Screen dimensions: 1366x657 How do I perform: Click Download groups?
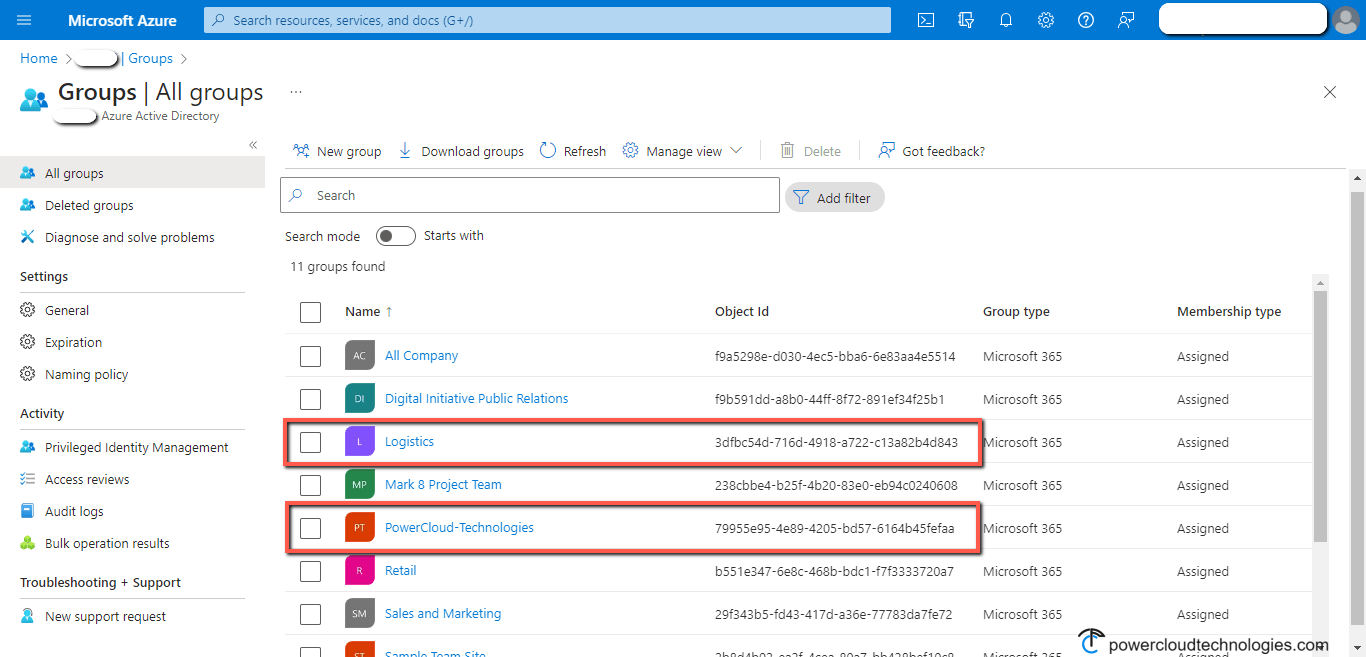(x=461, y=151)
